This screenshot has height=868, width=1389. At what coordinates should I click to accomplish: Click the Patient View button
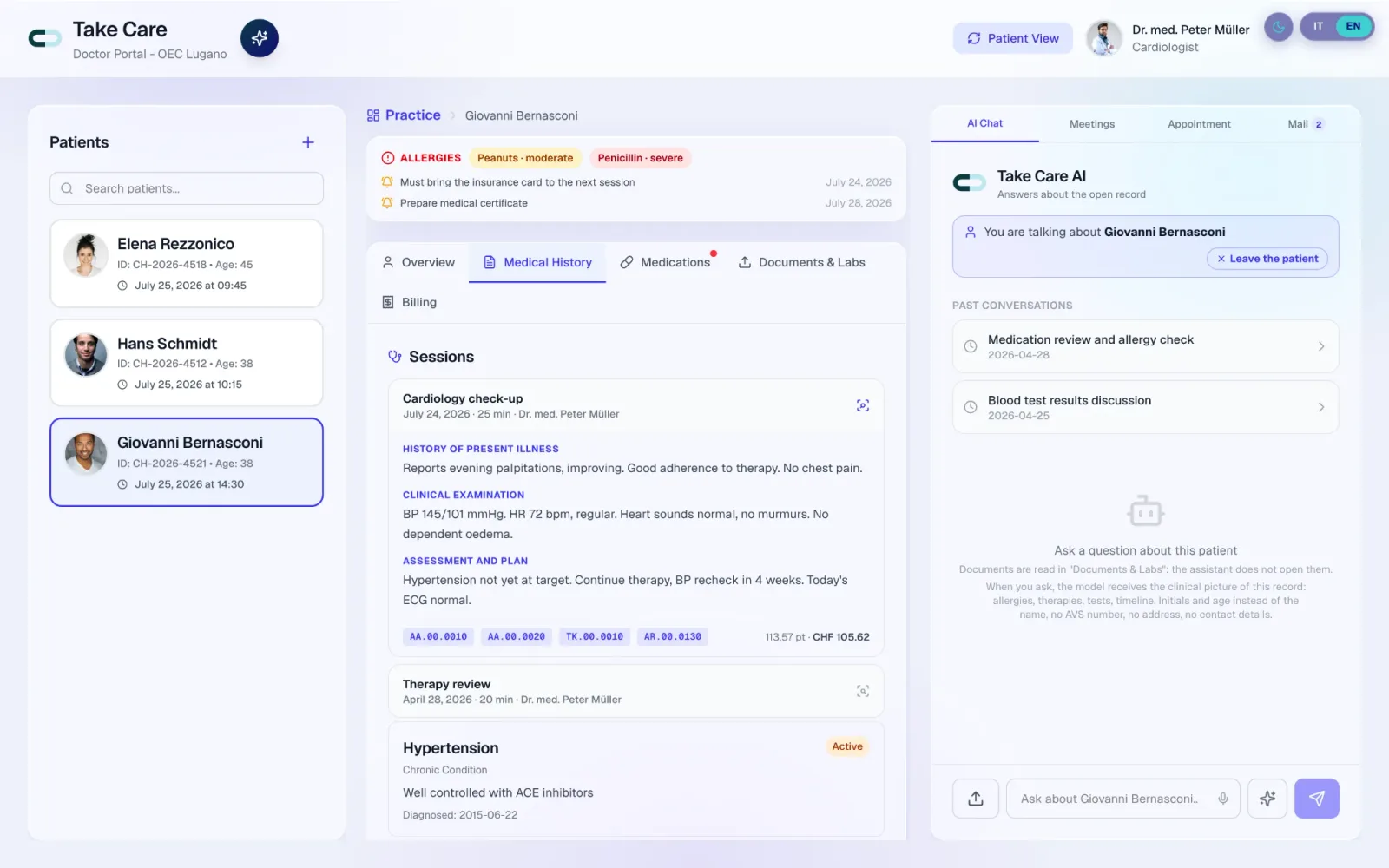[1013, 38]
